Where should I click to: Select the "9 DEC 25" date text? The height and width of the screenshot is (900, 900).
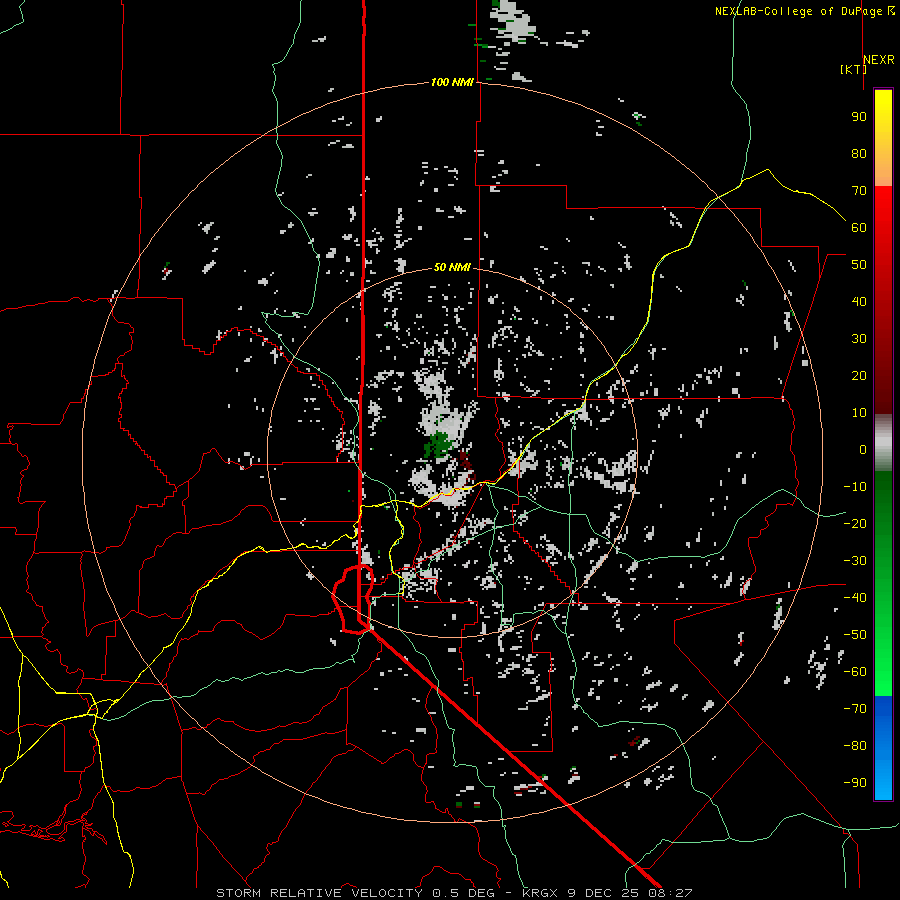pyautogui.click(x=604, y=893)
